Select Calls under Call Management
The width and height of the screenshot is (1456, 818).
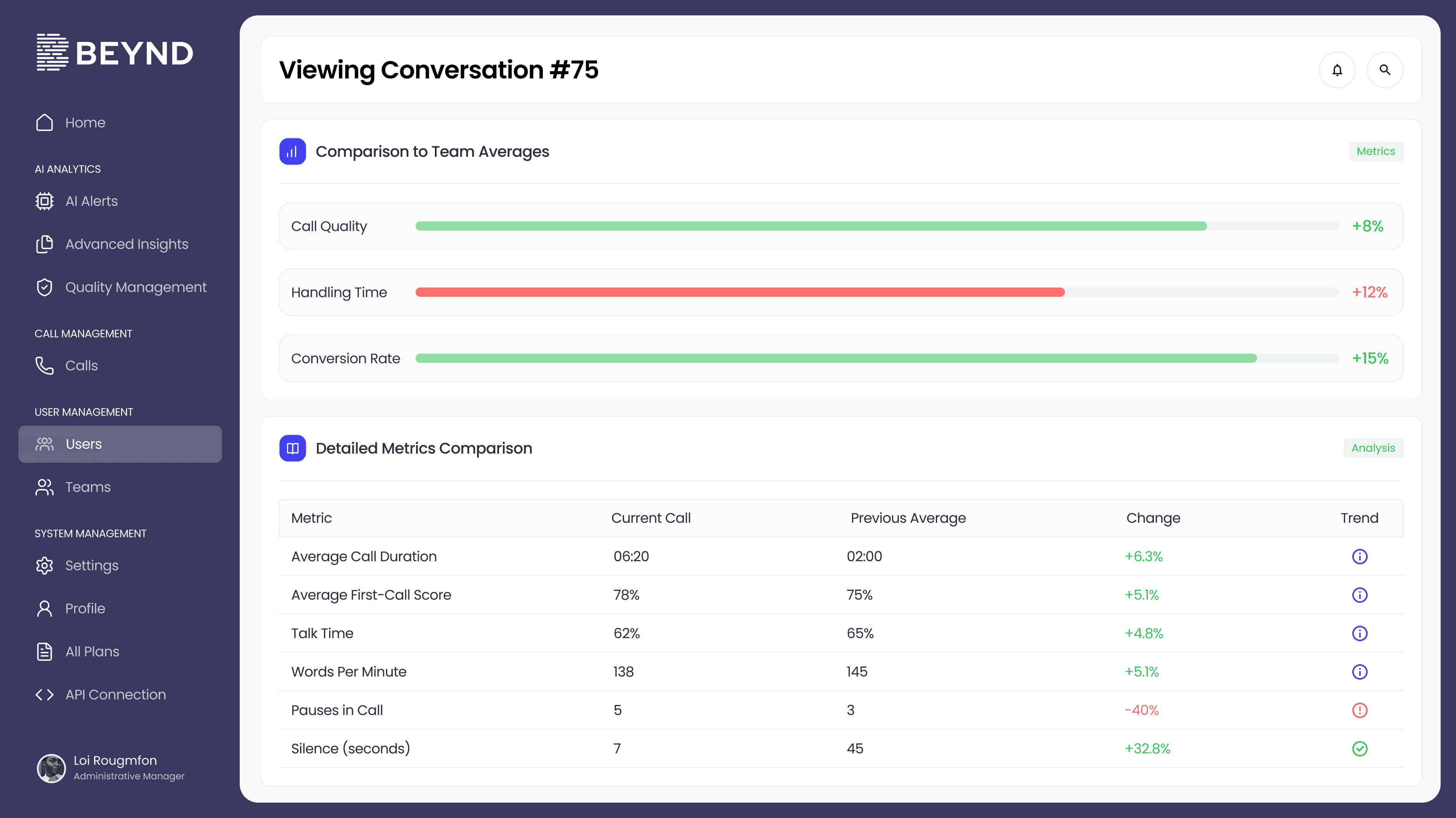tap(81, 366)
